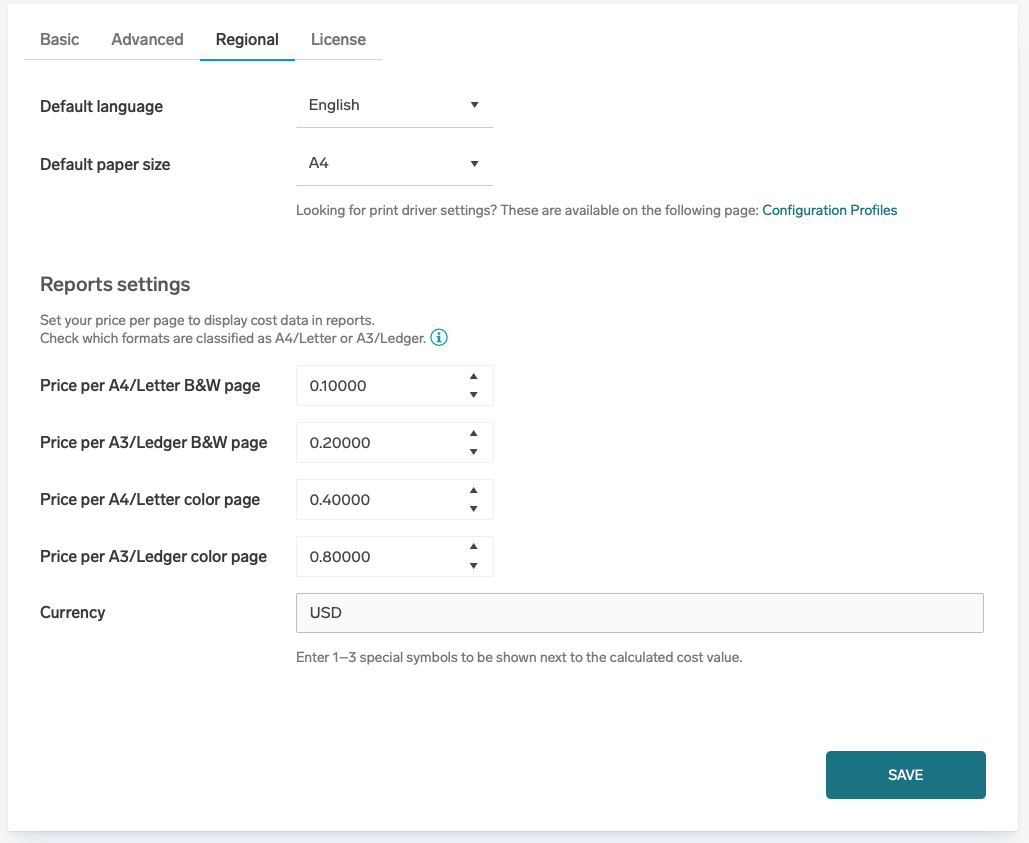Select the Regional tab
Viewport: 1029px width, 843px height.
point(247,40)
